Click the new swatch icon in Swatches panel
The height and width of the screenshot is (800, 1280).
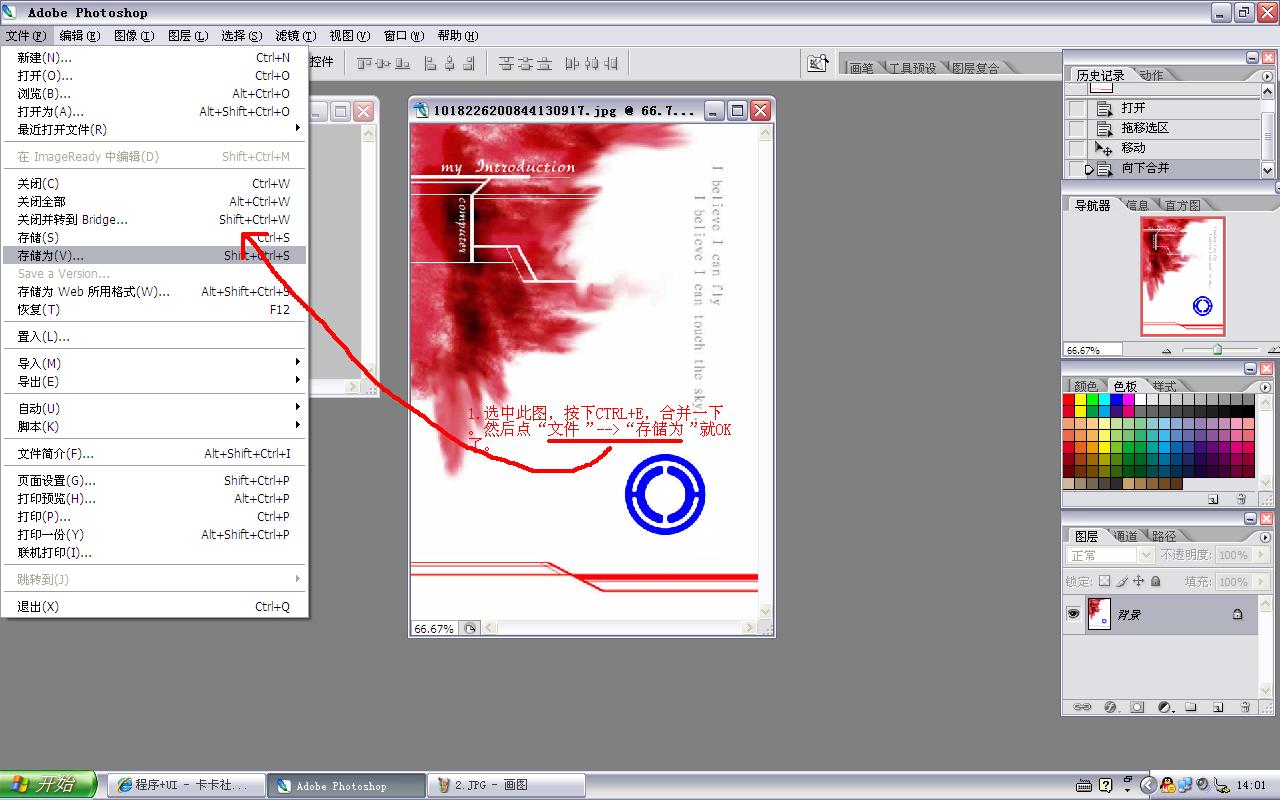[1213, 498]
